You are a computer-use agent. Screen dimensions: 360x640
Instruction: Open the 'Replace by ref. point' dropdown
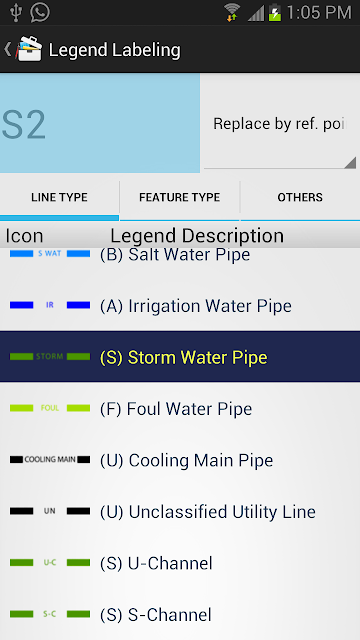click(280, 124)
